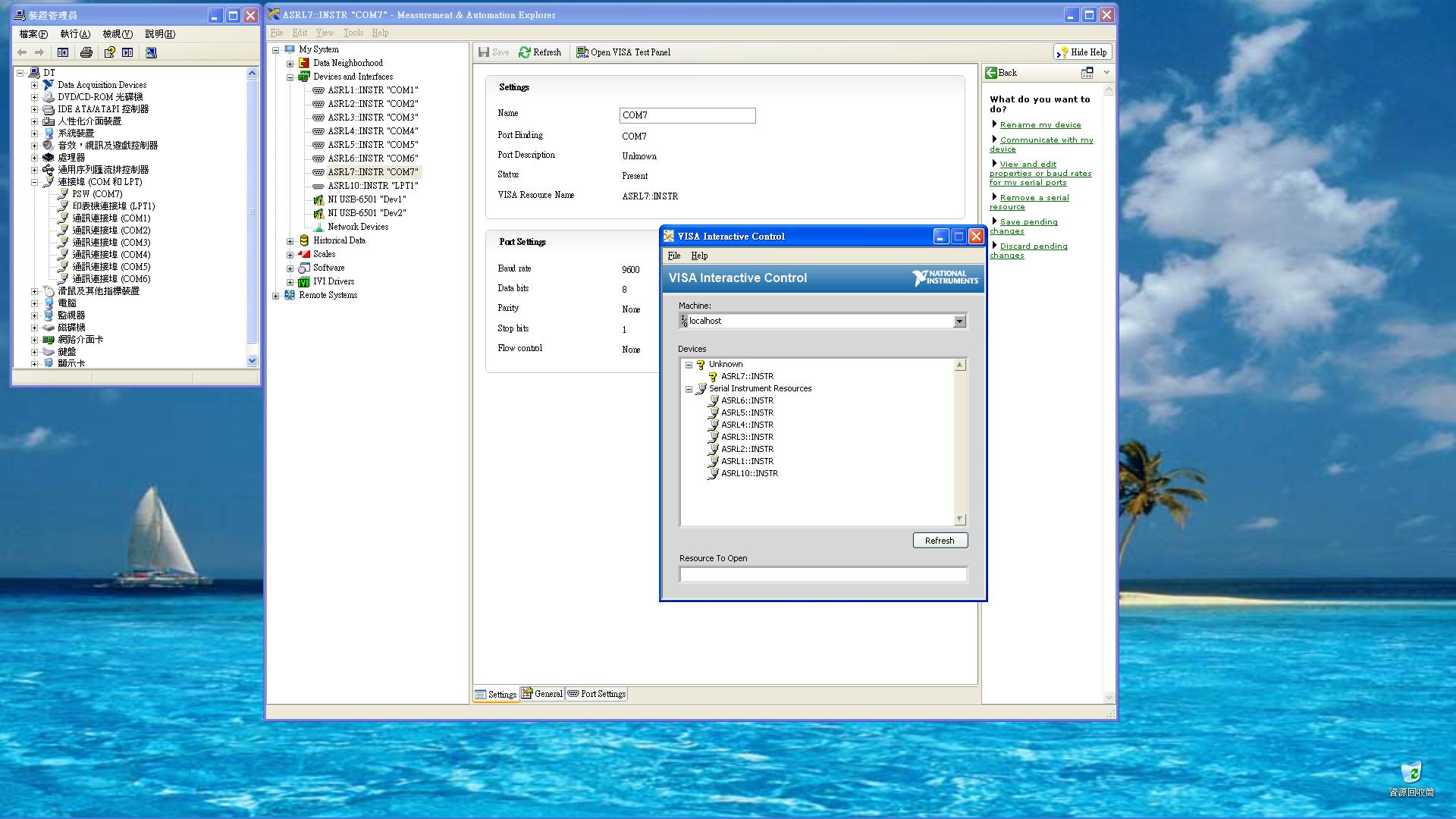Viewport: 1456px width, 819px height.
Task: Open Tools menu in MAX
Action: coord(353,33)
